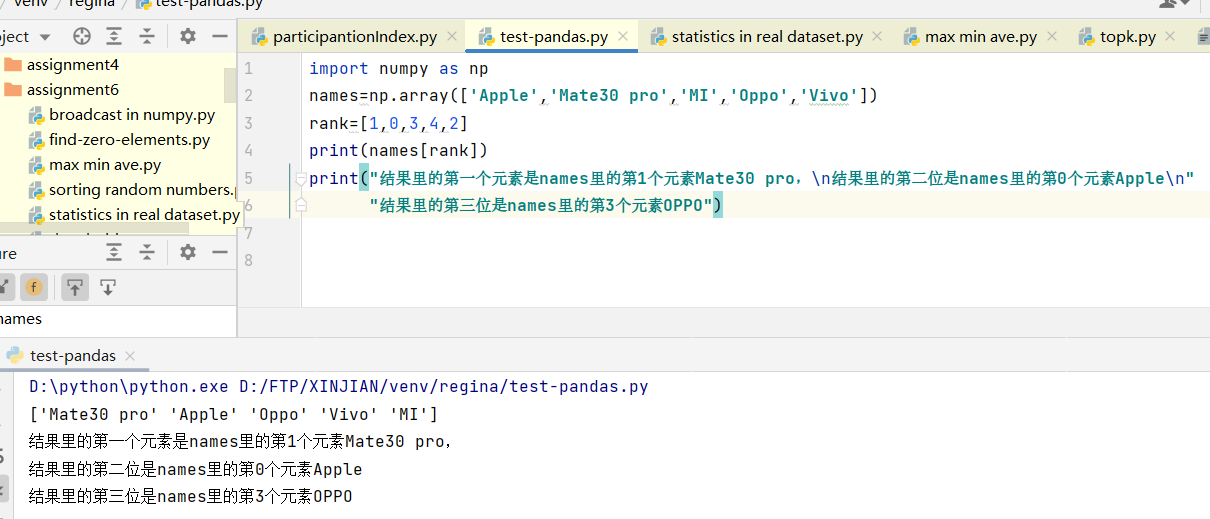Open Project panel settings gear
1210x519 pixels.
click(188, 37)
